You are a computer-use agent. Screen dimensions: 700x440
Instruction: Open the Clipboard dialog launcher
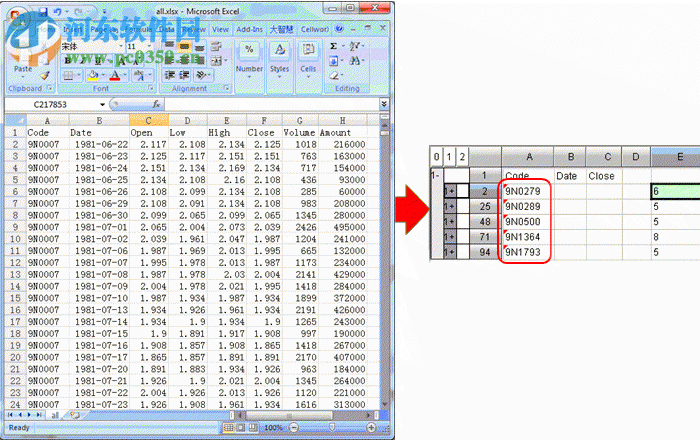click(x=50, y=88)
